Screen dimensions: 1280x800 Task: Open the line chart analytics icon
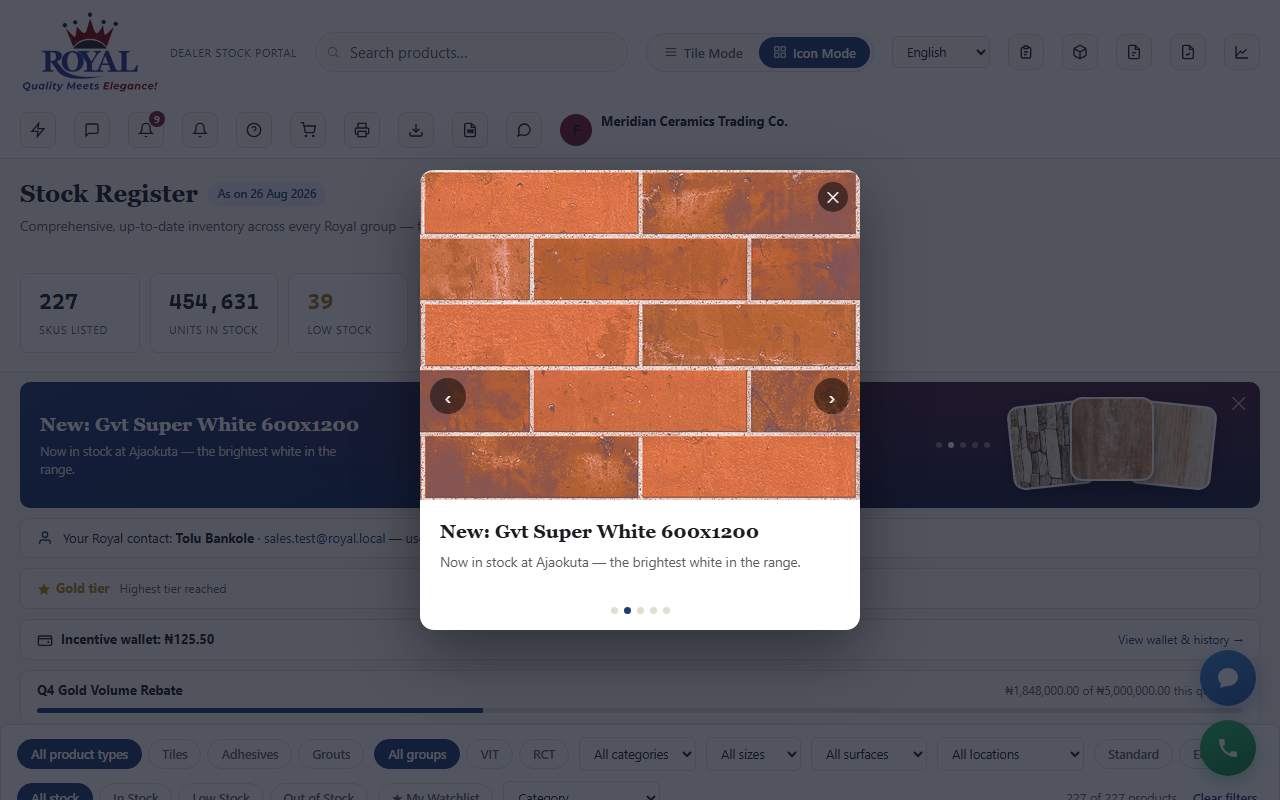point(1242,52)
